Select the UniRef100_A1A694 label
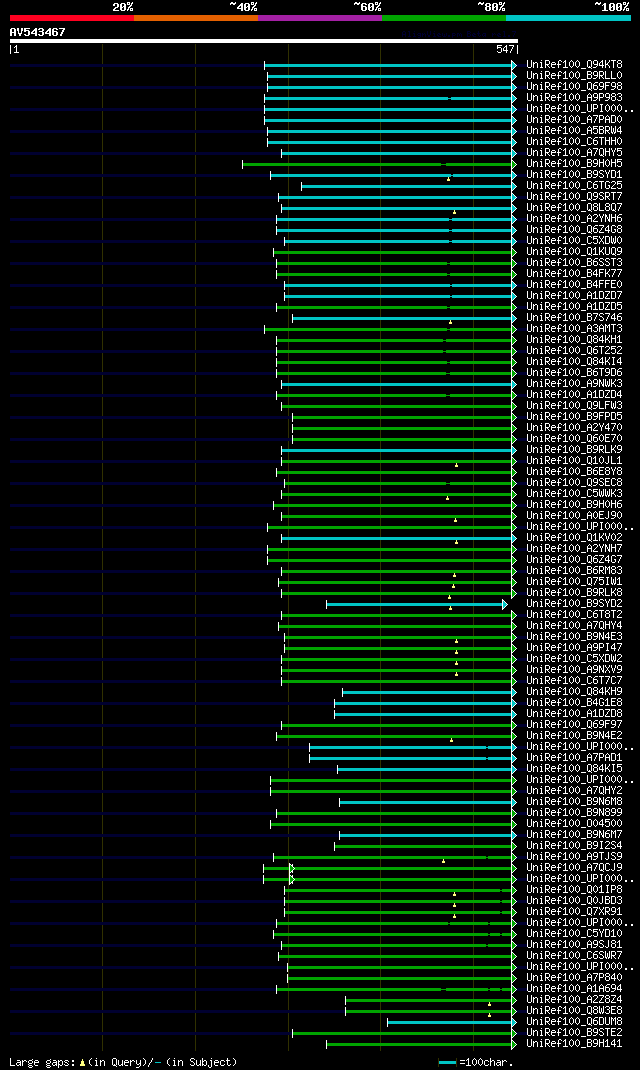The width and height of the screenshot is (640, 1070). [574, 989]
